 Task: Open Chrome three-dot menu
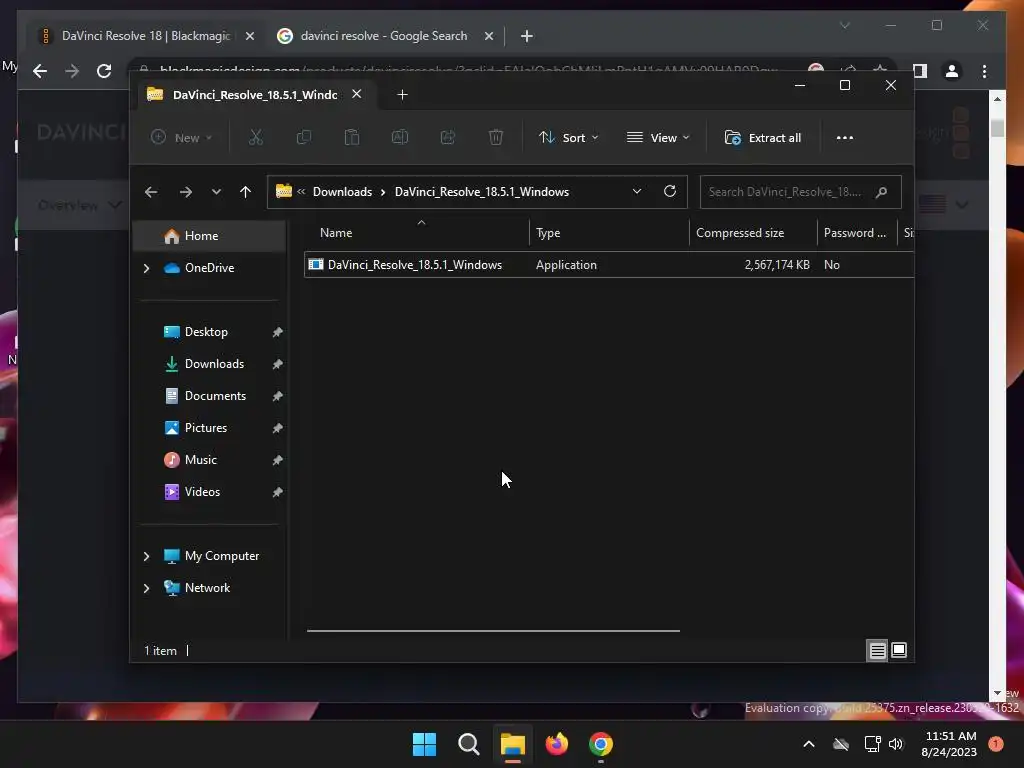tap(984, 71)
